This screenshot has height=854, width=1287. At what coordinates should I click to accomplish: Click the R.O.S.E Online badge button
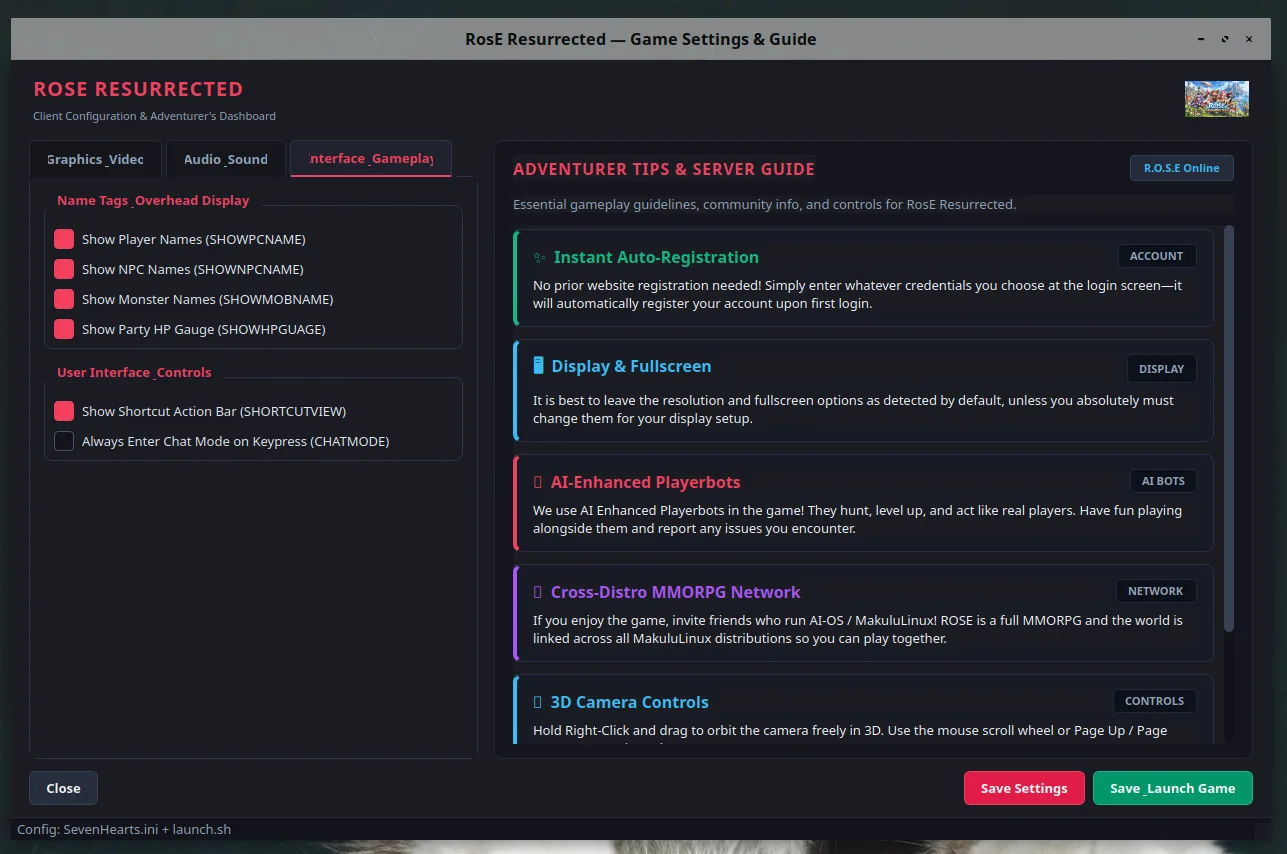tap(1182, 168)
